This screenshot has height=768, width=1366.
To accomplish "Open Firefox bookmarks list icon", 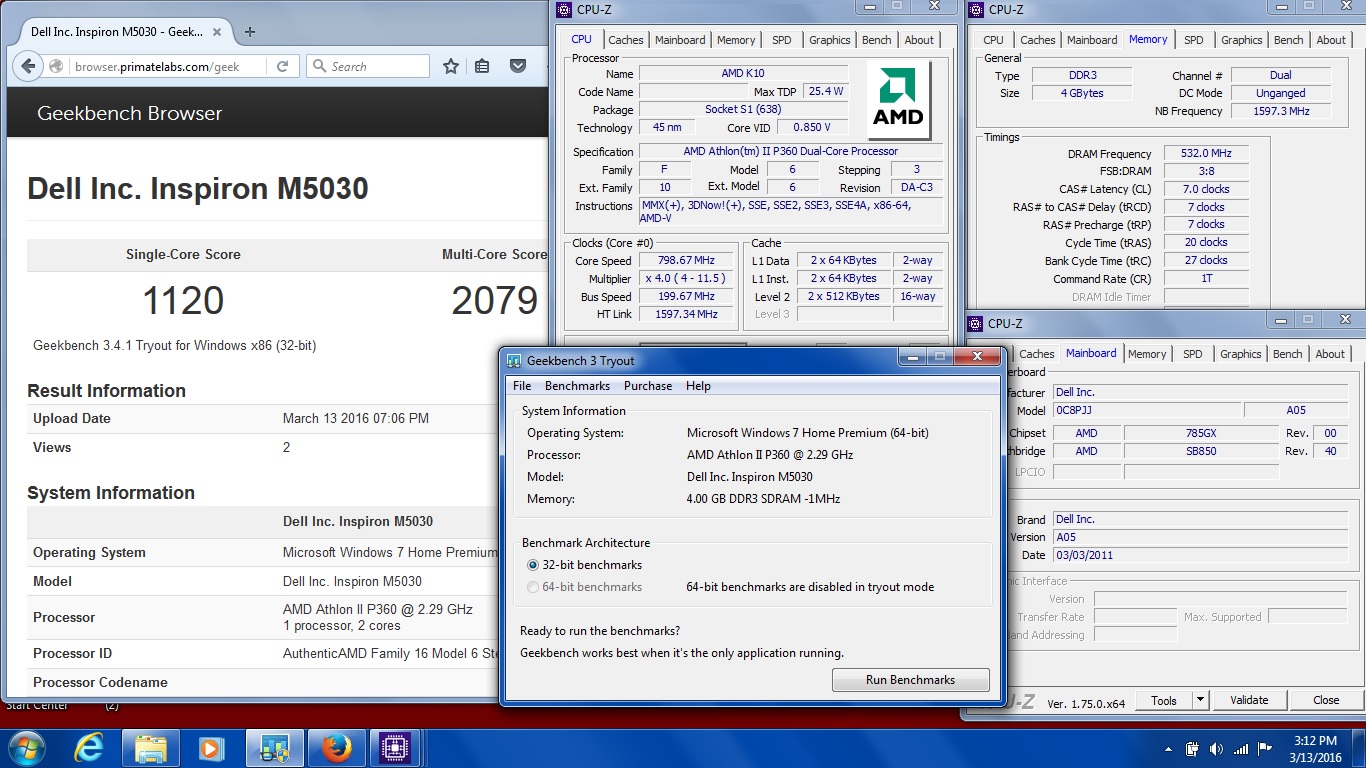I will pyautogui.click(x=483, y=67).
